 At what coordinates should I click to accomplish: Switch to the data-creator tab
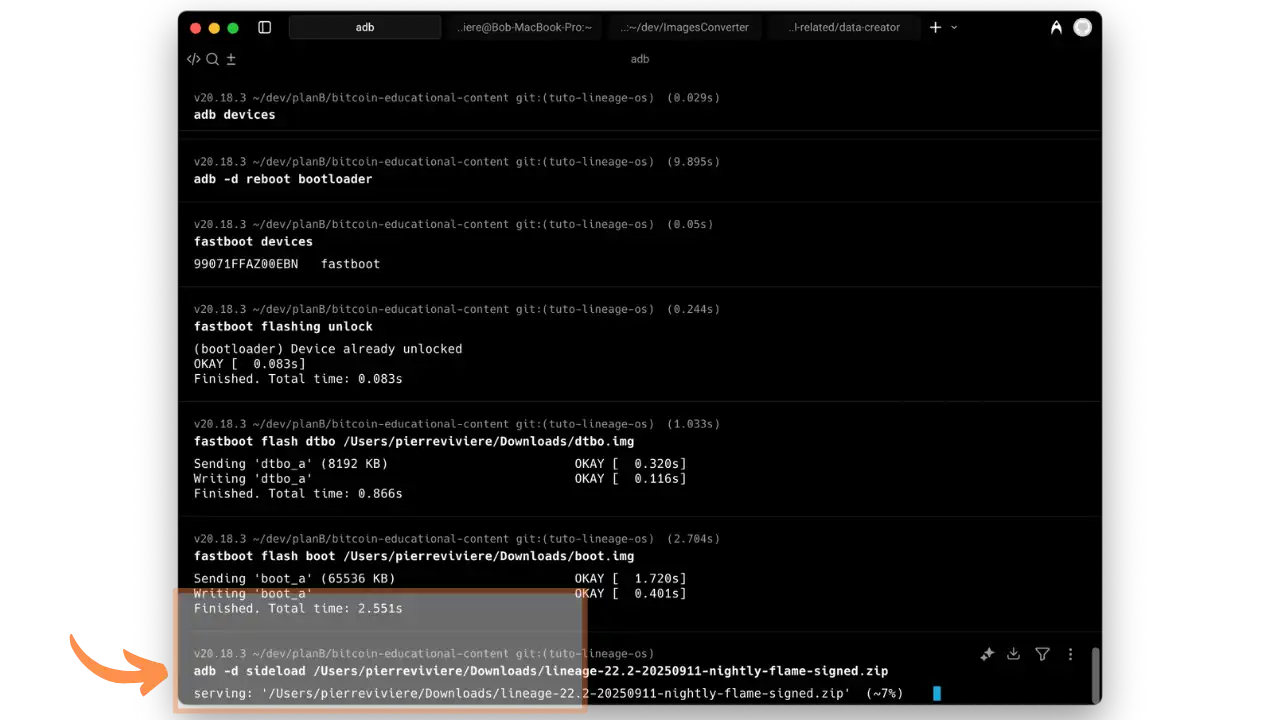pyautogui.click(x=843, y=28)
